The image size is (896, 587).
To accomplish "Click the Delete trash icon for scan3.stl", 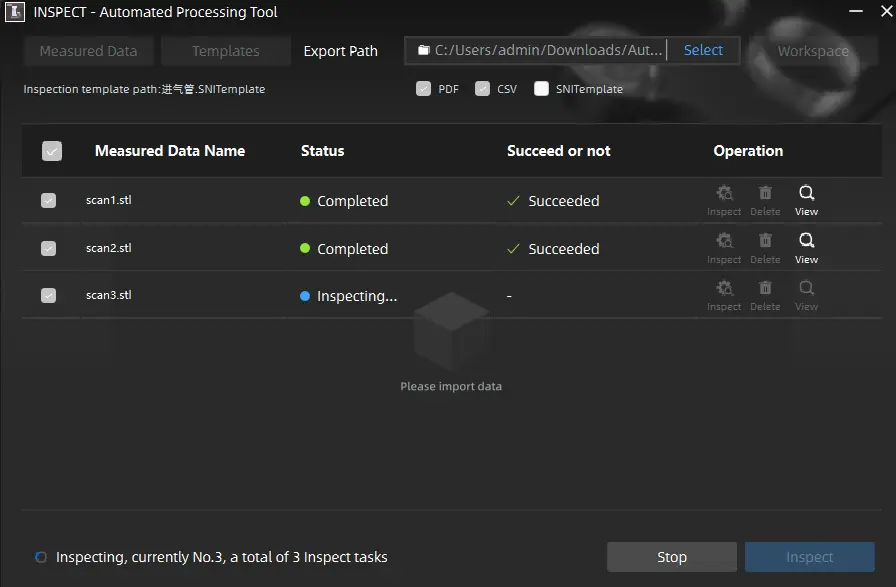I will coord(765,289).
